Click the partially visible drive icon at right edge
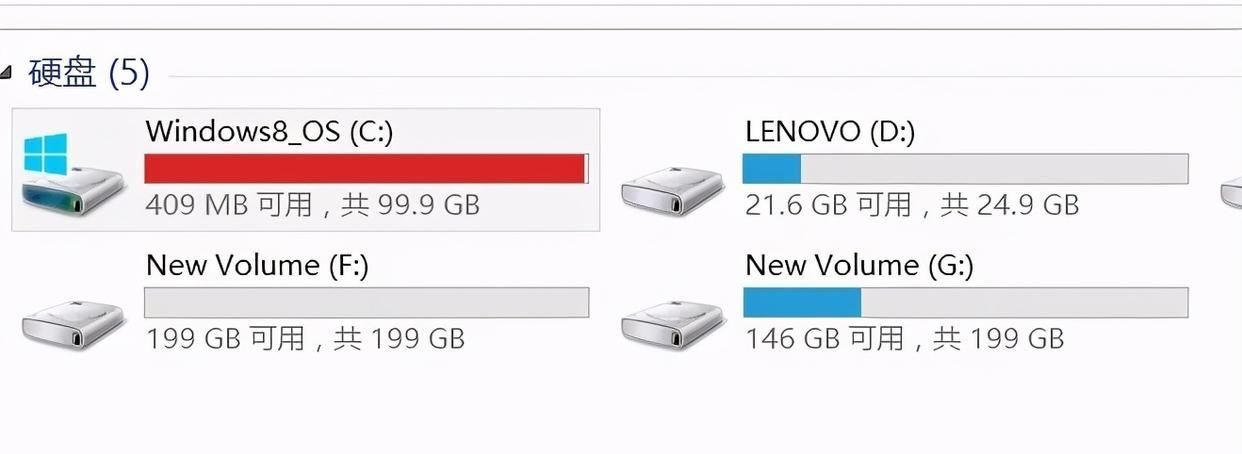This screenshot has width=1242, height=454. click(x=1231, y=190)
